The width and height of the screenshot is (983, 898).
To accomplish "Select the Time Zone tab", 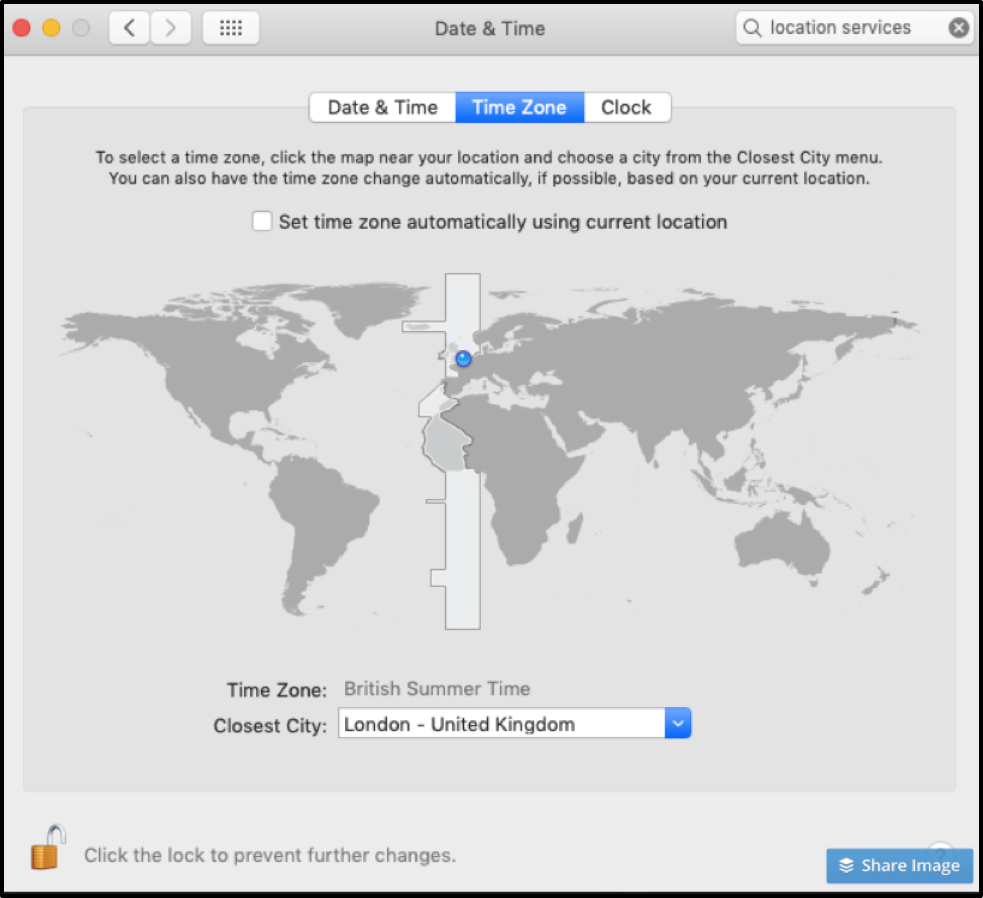I will coord(519,108).
